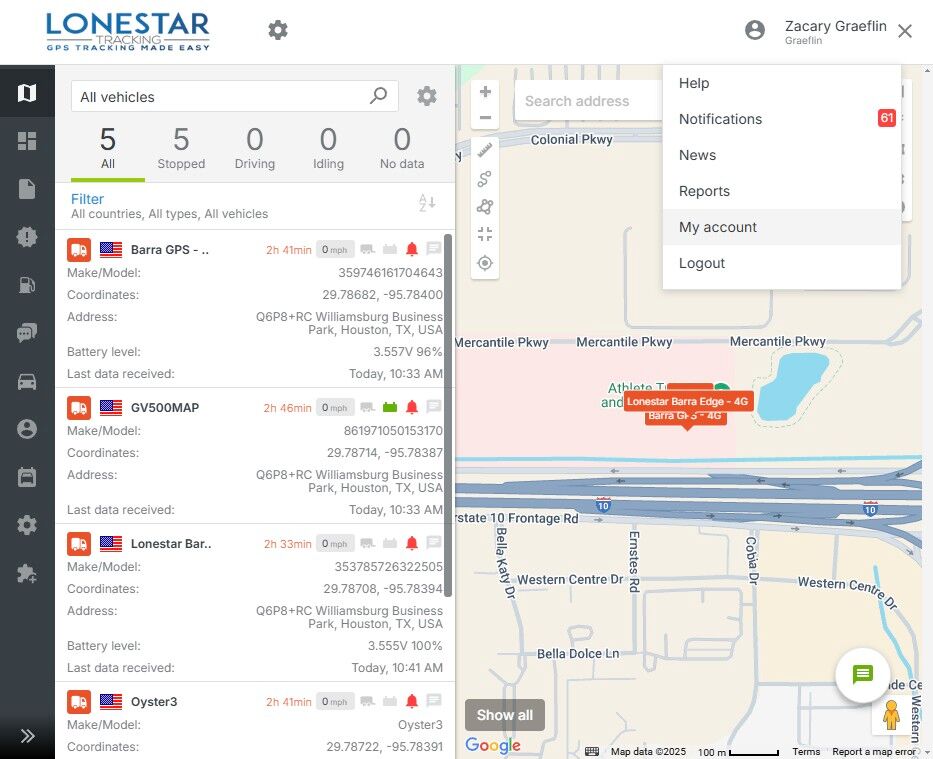This screenshot has width=933, height=759.
Task: Open the sidebar settings gear icon
Action: pyautogui.click(x=27, y=525)
